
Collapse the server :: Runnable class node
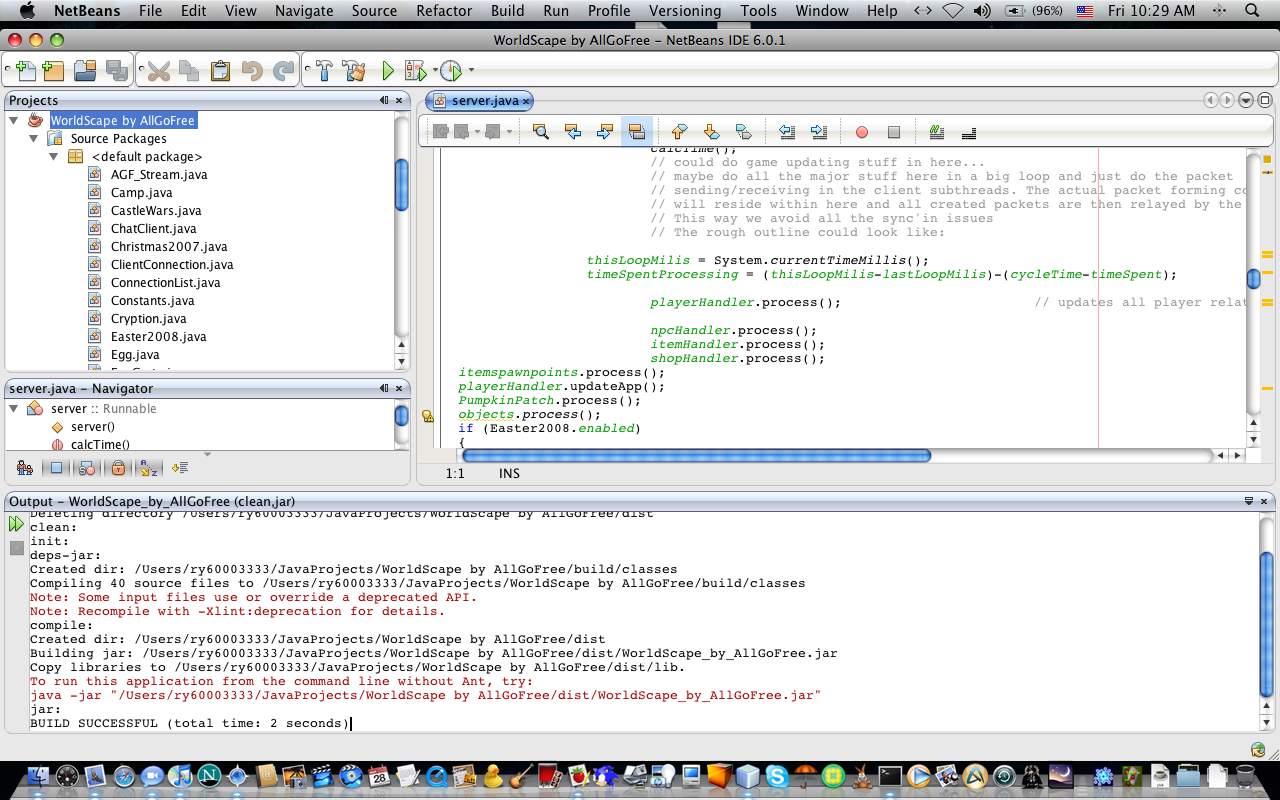[x=14, y=408]
